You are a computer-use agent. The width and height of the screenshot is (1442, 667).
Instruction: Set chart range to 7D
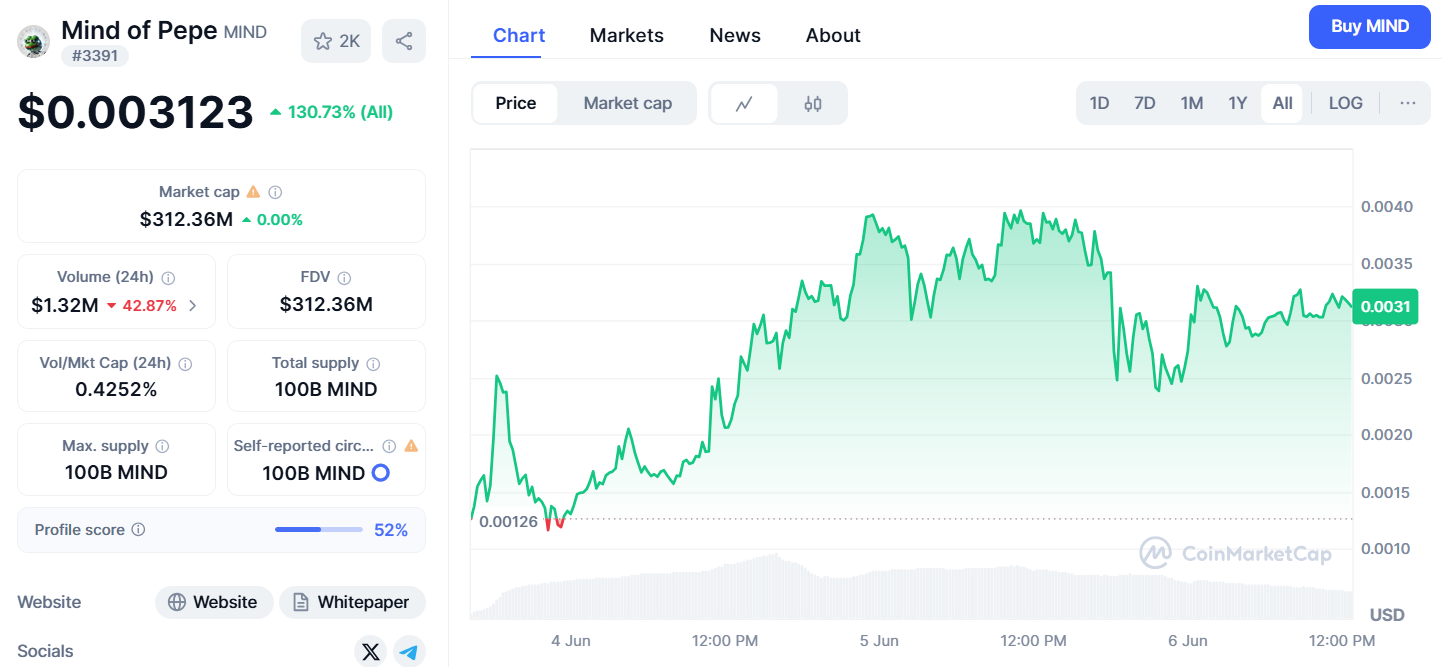pyautogui.click(x=1145, y=103)
